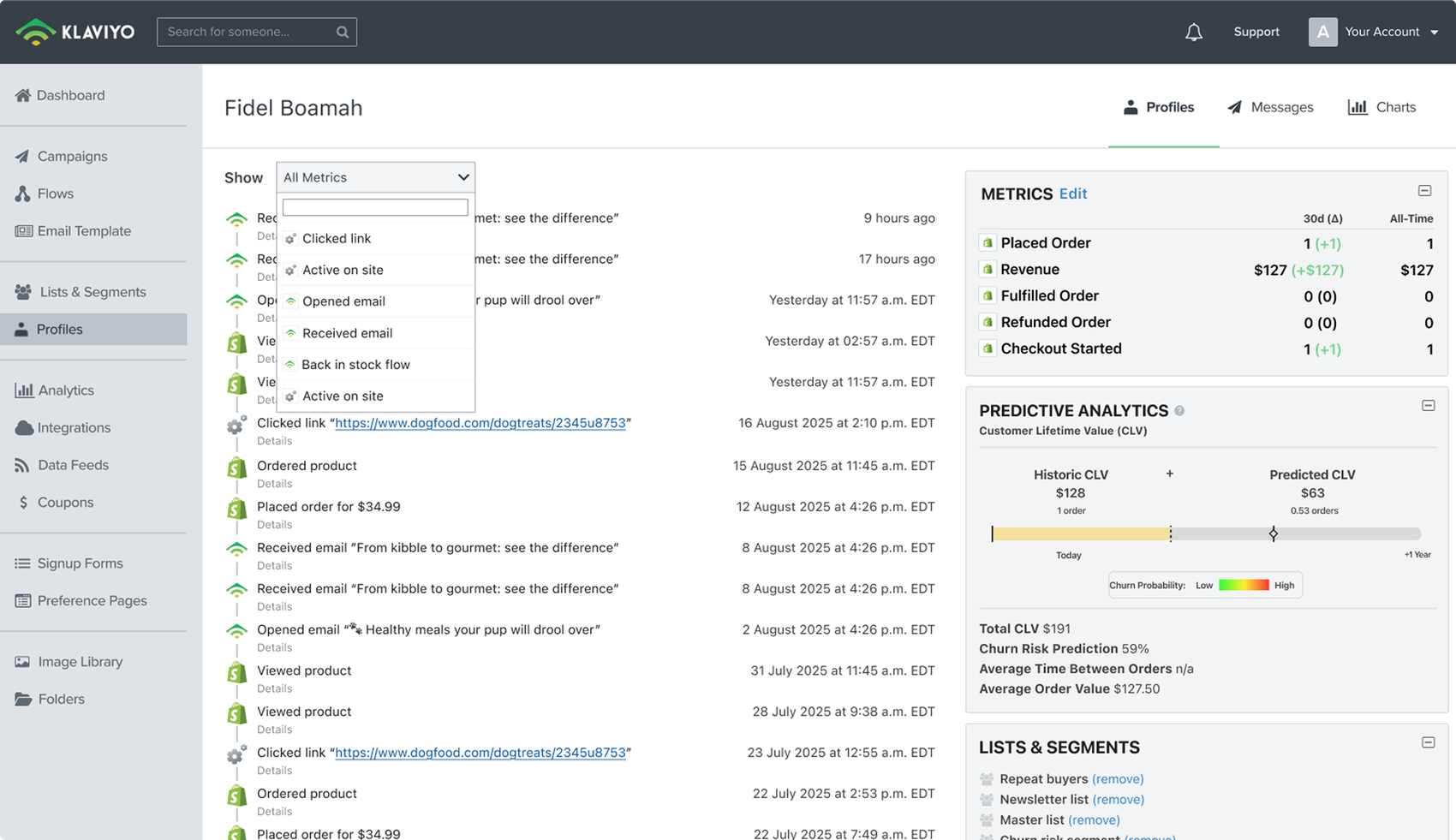Click Churn Risk Prediction 59% text
Viewport: 1456px width, 840px height.
click(1065, 649)
